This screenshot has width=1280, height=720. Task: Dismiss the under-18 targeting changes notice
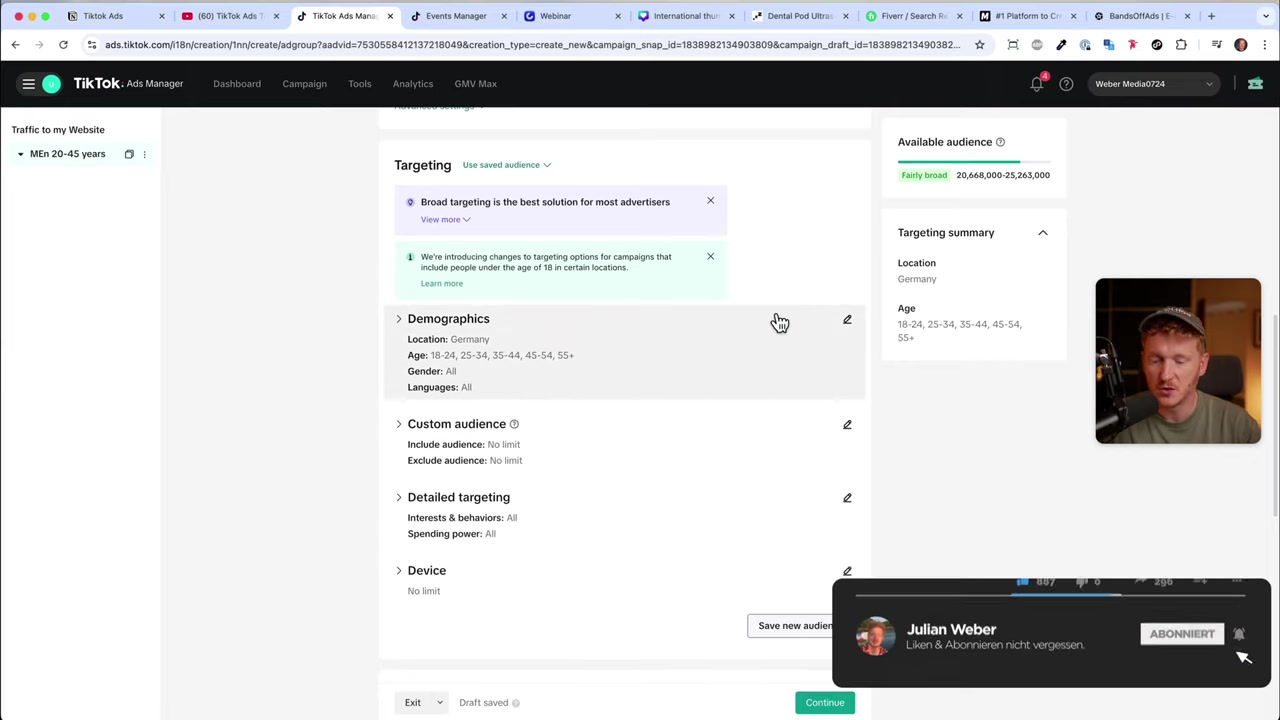click(711, 256)
